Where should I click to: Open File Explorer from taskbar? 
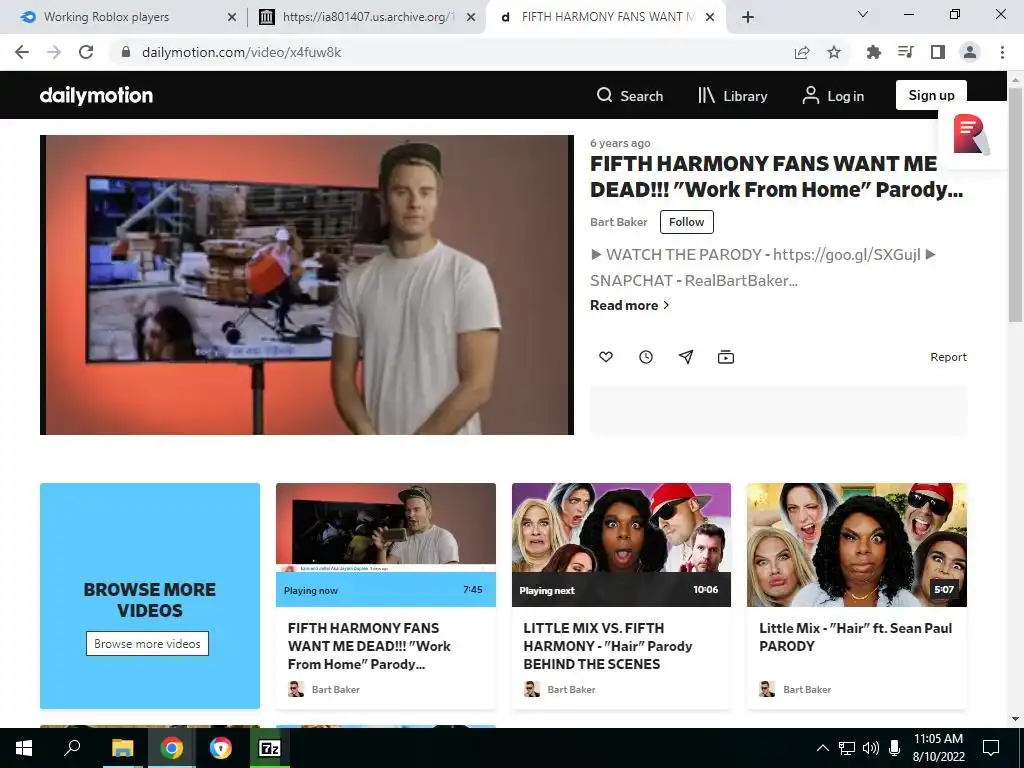pos(122,748)
